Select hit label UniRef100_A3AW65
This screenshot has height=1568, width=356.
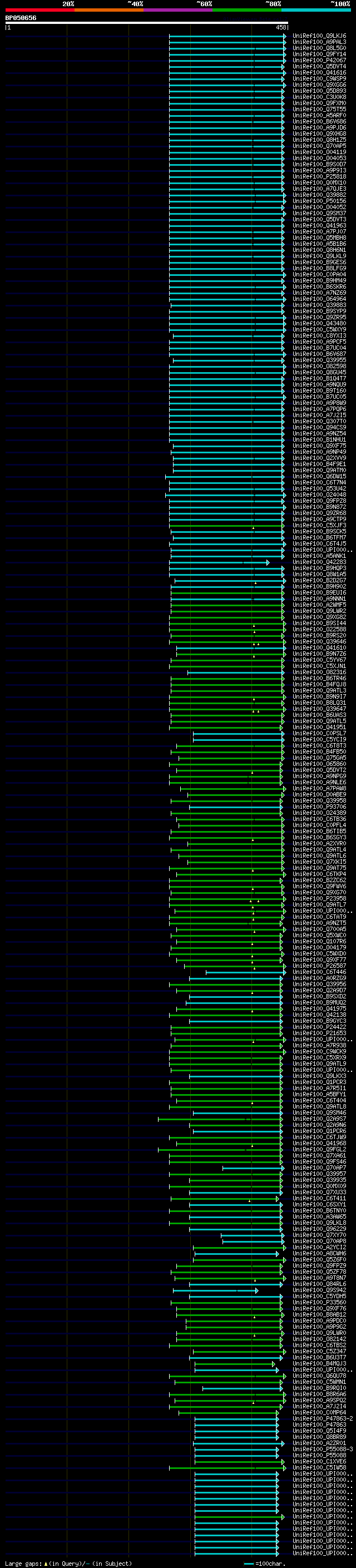click(319, 1217)
